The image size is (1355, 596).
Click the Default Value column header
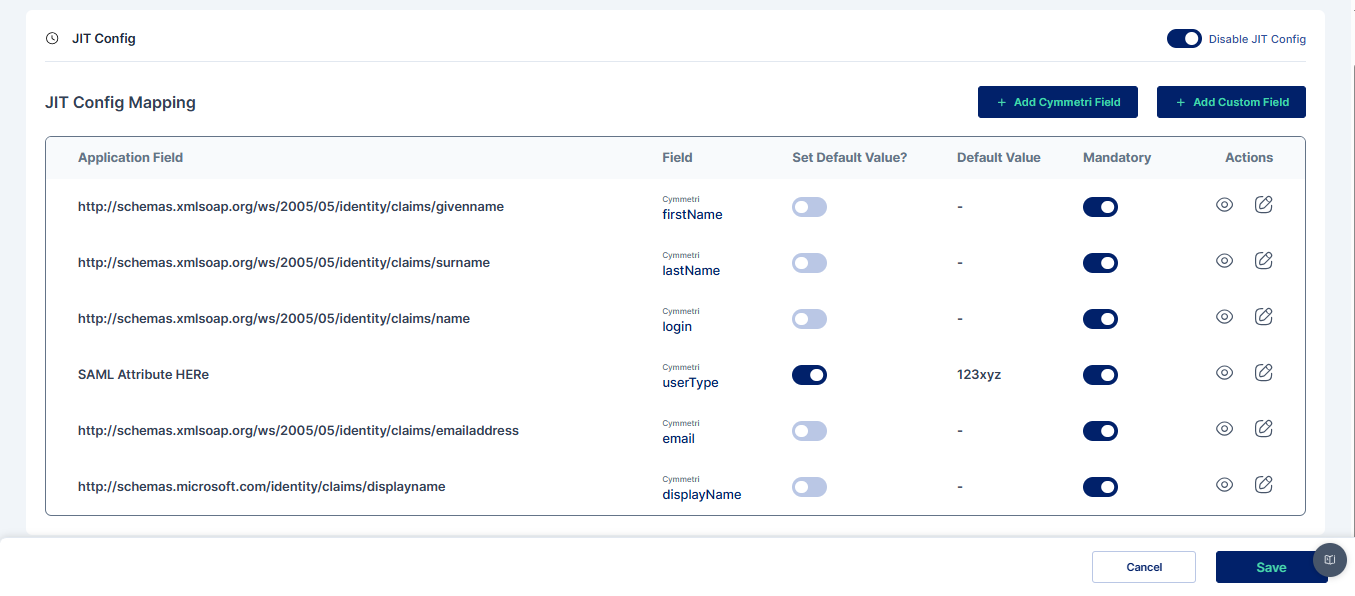pos(999,157)
